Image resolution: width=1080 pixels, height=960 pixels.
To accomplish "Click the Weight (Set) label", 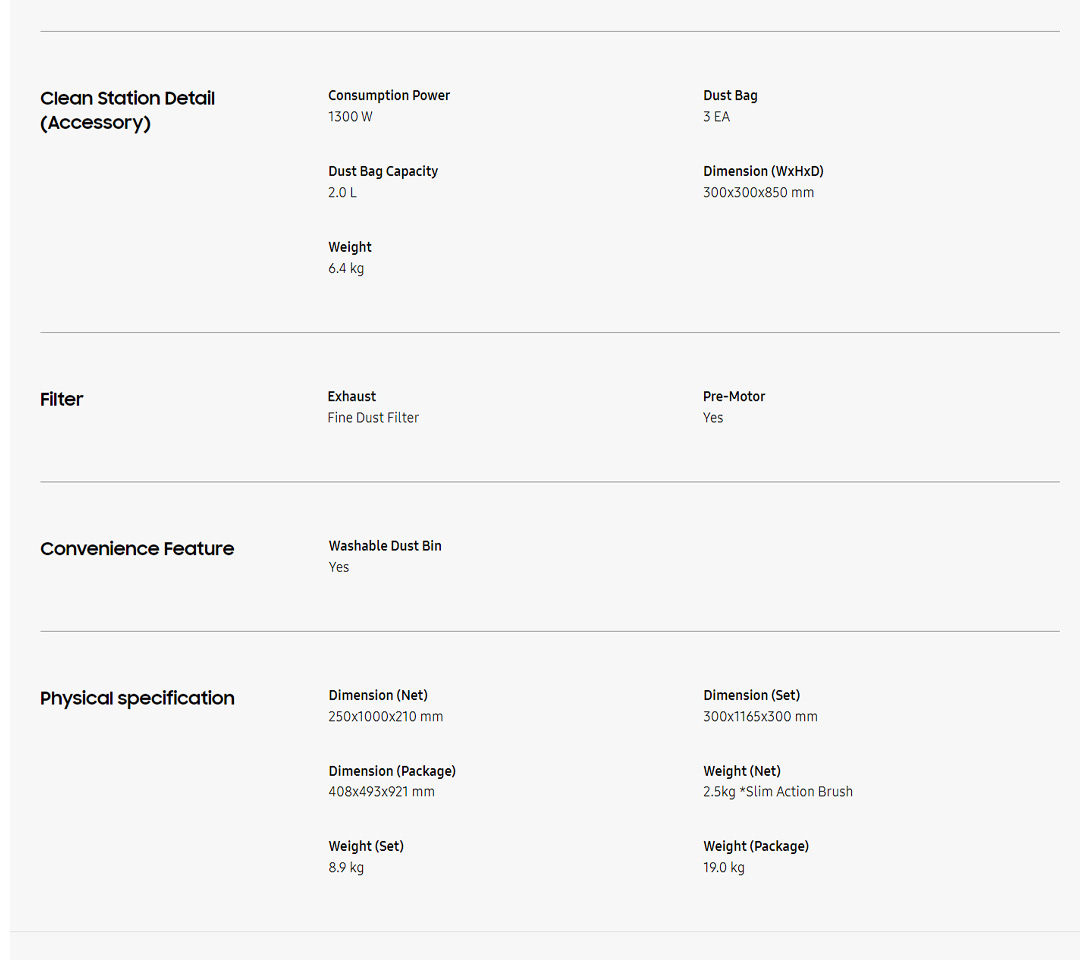I will pos(366,847).
